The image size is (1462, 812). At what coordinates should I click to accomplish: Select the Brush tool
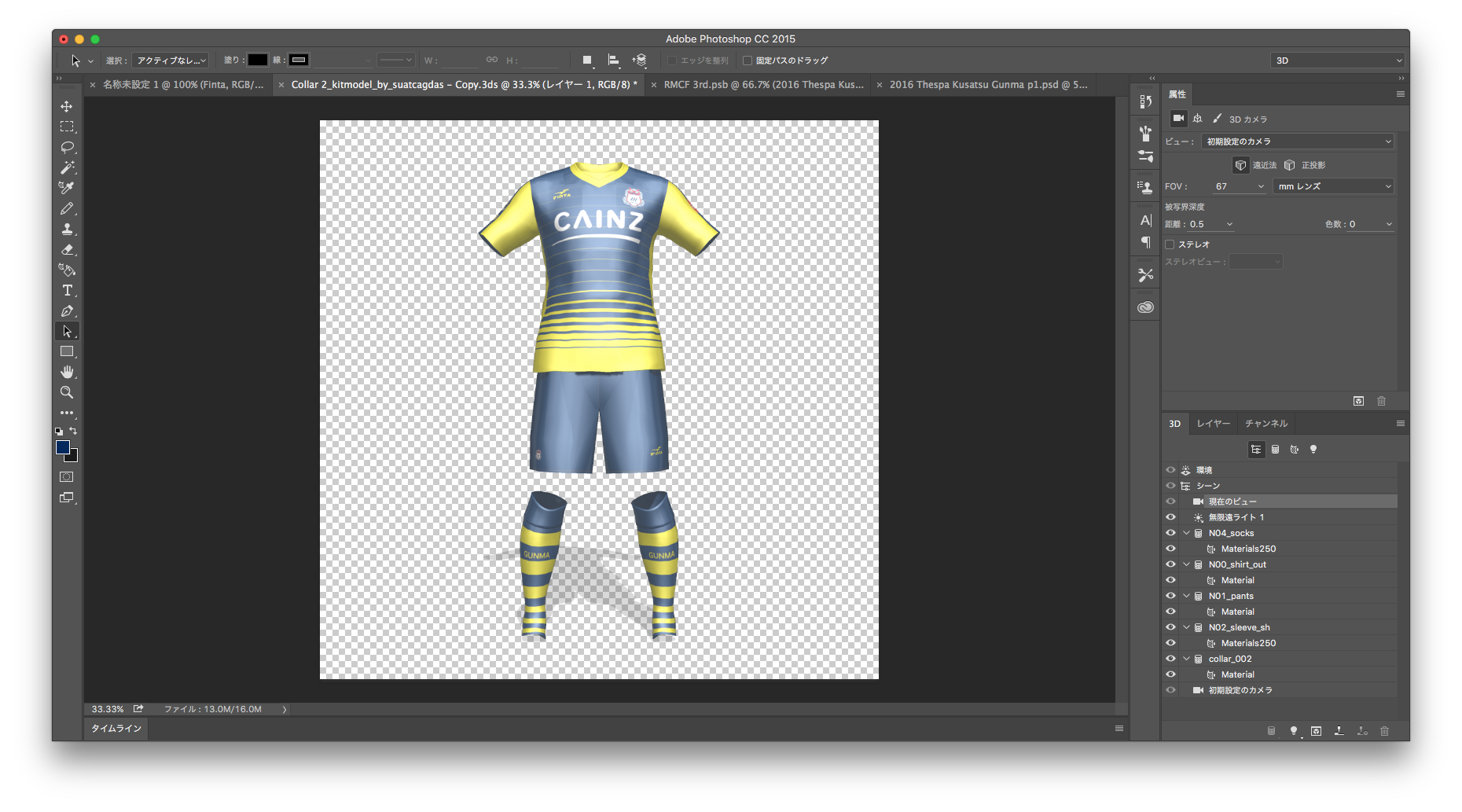(67, 208)
